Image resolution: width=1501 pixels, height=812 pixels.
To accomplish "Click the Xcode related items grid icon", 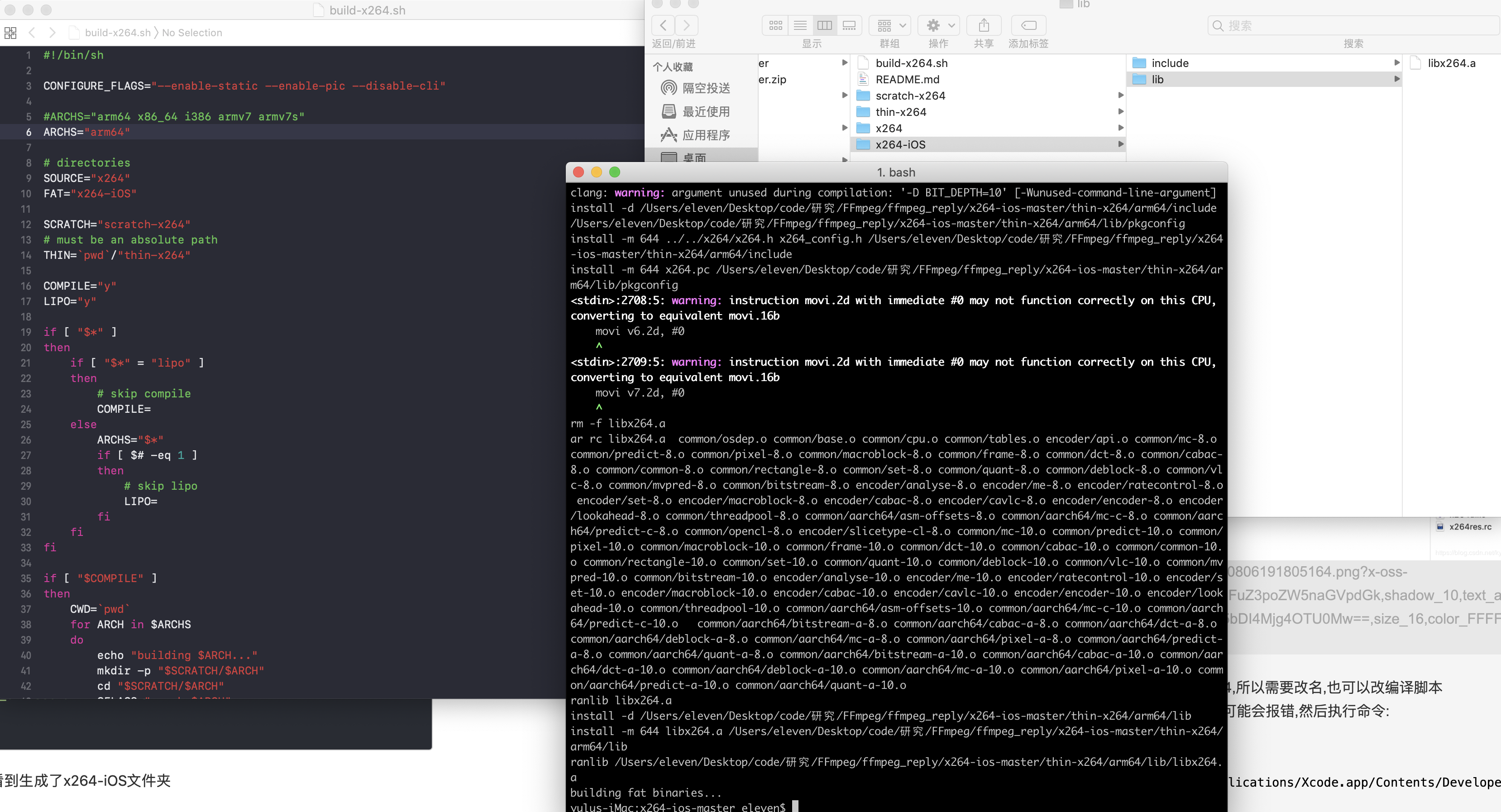I will tap(10, 33).
